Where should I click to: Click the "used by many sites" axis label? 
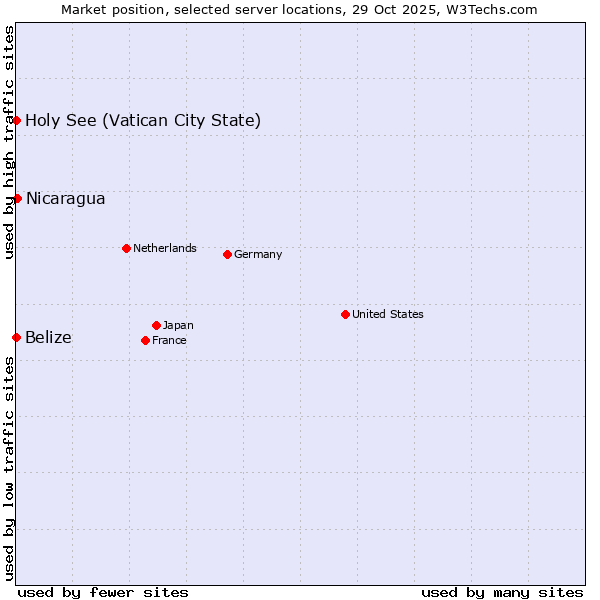point(502,592)
